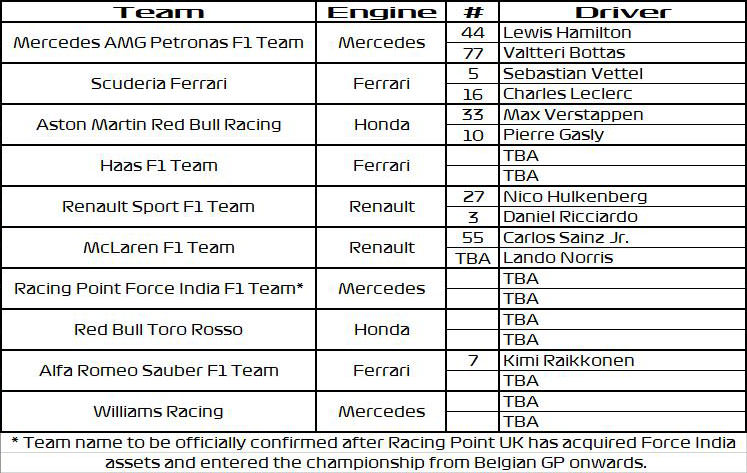Click the # number column header
747x473 pixels.
coord(473,11)
